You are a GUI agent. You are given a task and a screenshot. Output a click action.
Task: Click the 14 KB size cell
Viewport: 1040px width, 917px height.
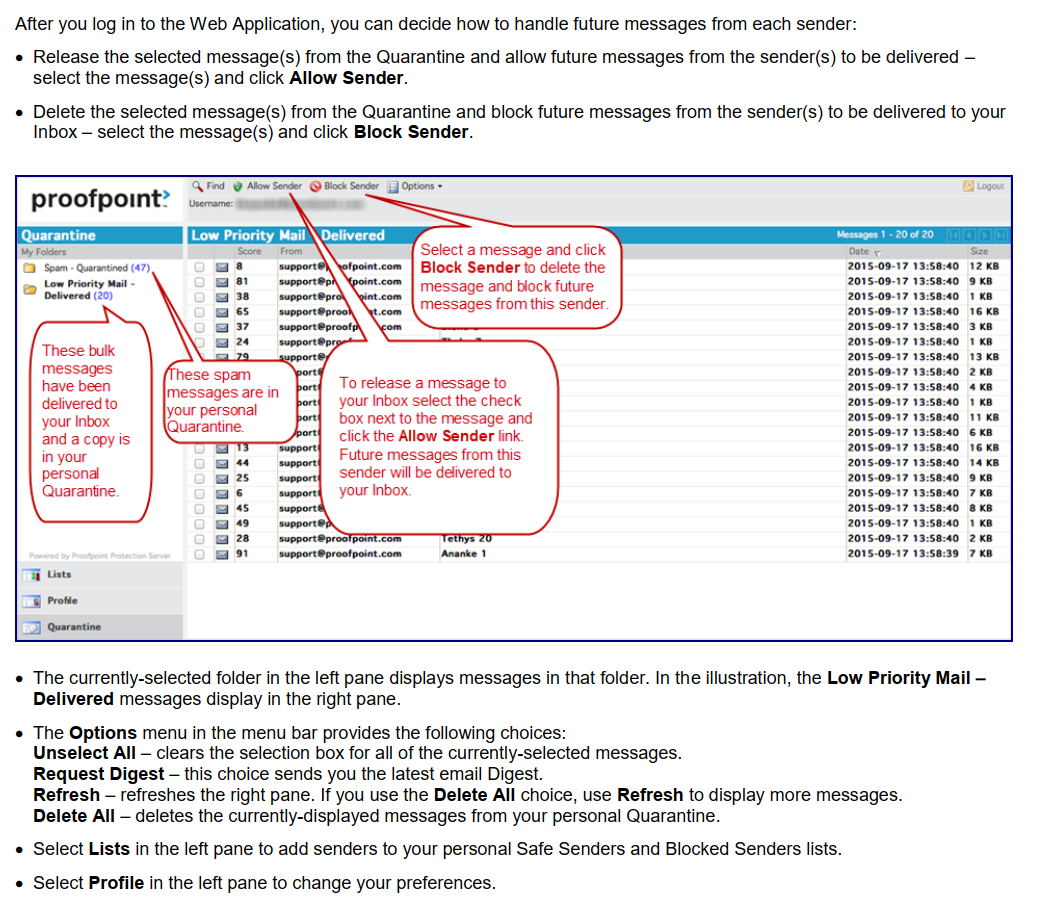984,463
